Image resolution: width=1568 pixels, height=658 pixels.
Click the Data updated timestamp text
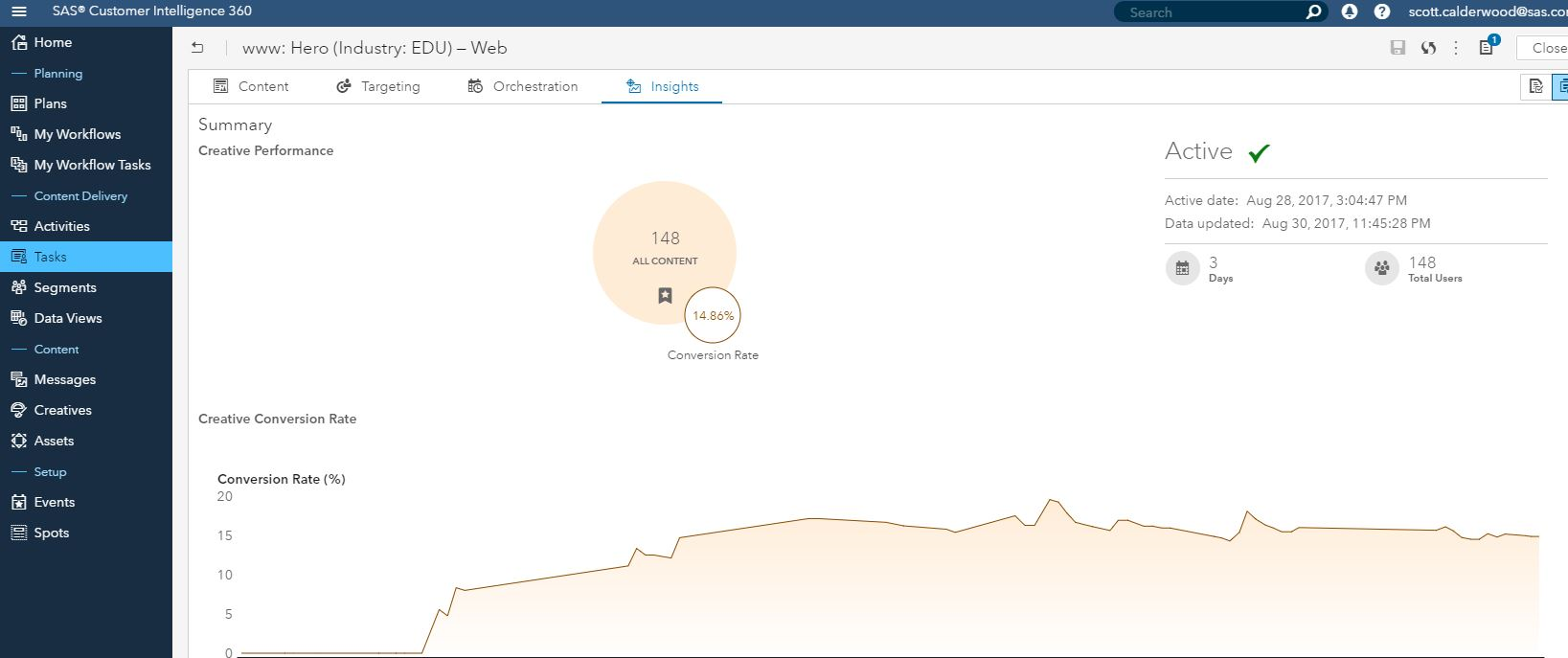click(1346, 223)
